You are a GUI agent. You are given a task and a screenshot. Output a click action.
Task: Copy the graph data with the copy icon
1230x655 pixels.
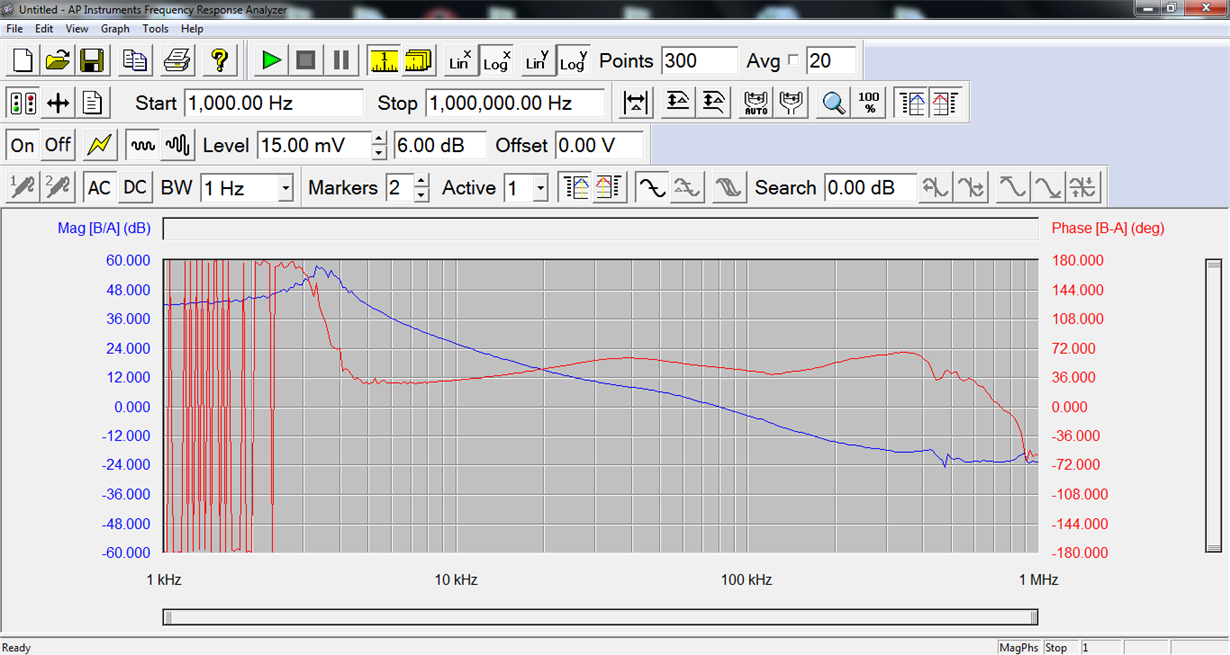(135, 60)
